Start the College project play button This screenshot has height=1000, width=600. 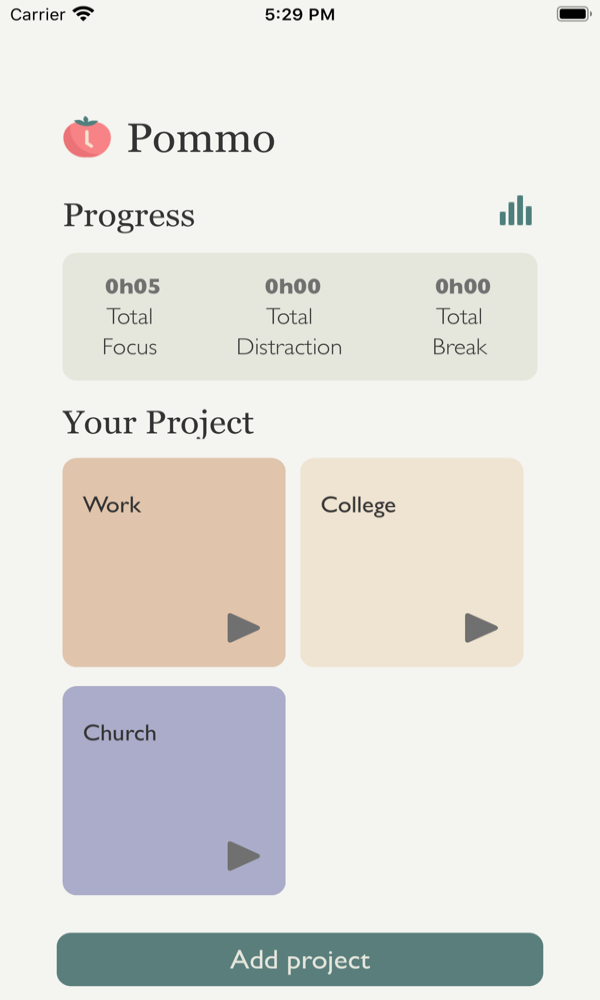coord(481,628)
